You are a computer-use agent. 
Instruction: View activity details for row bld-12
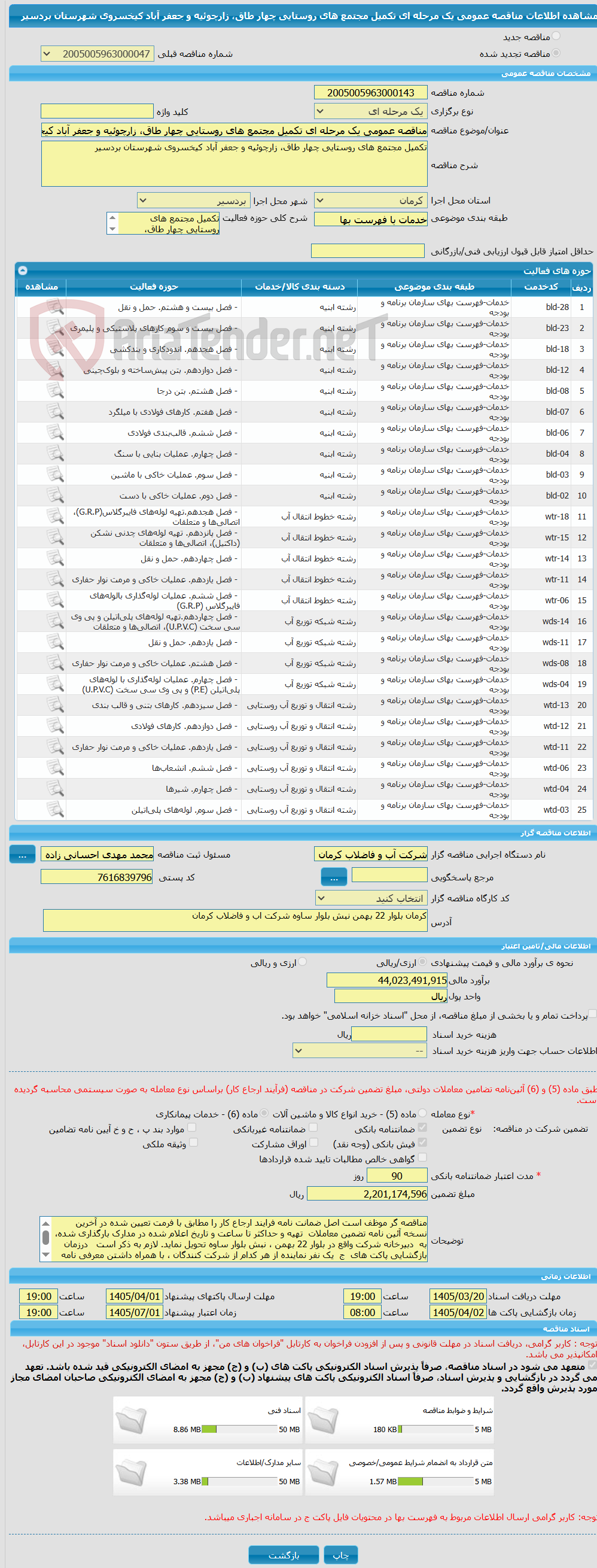point(56,370)
